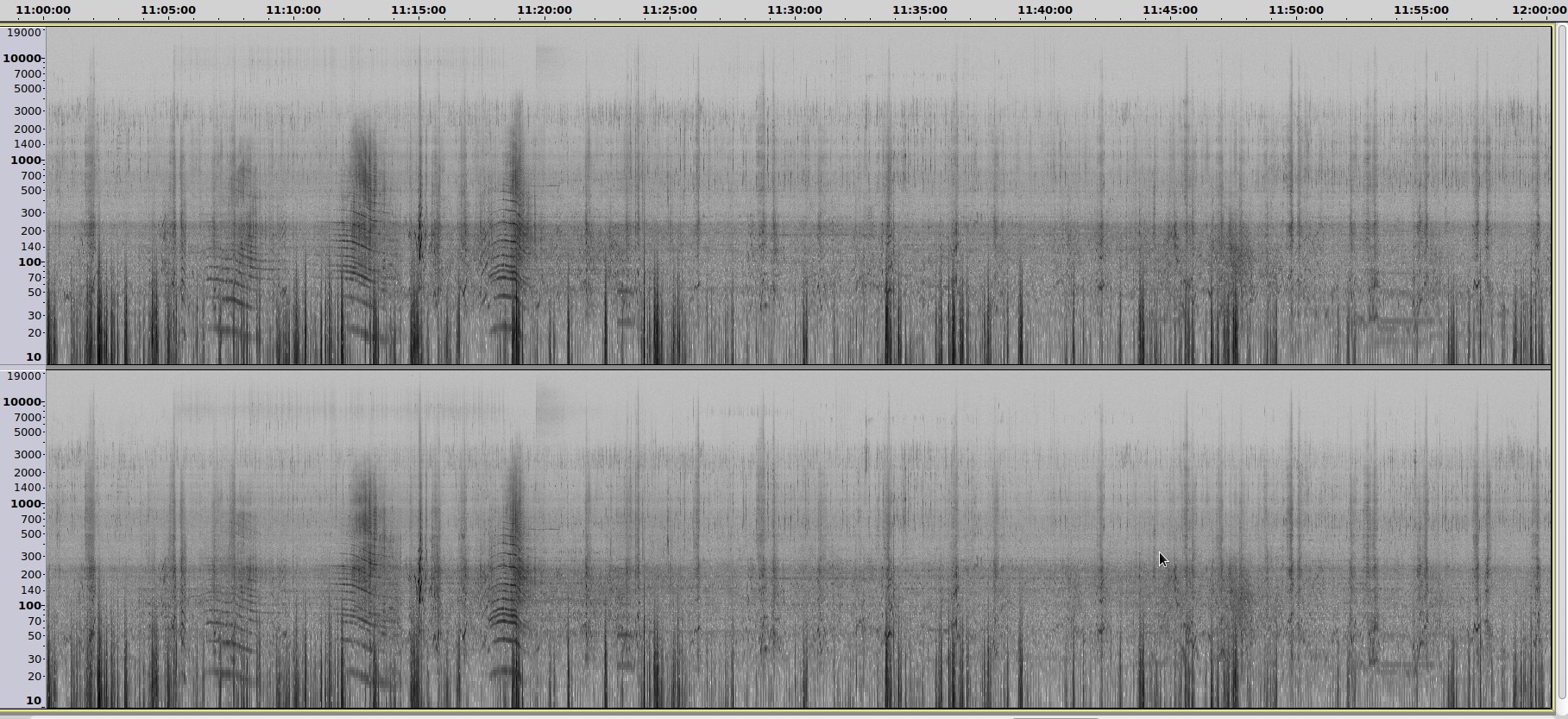
Task: Click 300 label on top channel frequency scale
Action: pyautogui.click(x=31, y=213)
